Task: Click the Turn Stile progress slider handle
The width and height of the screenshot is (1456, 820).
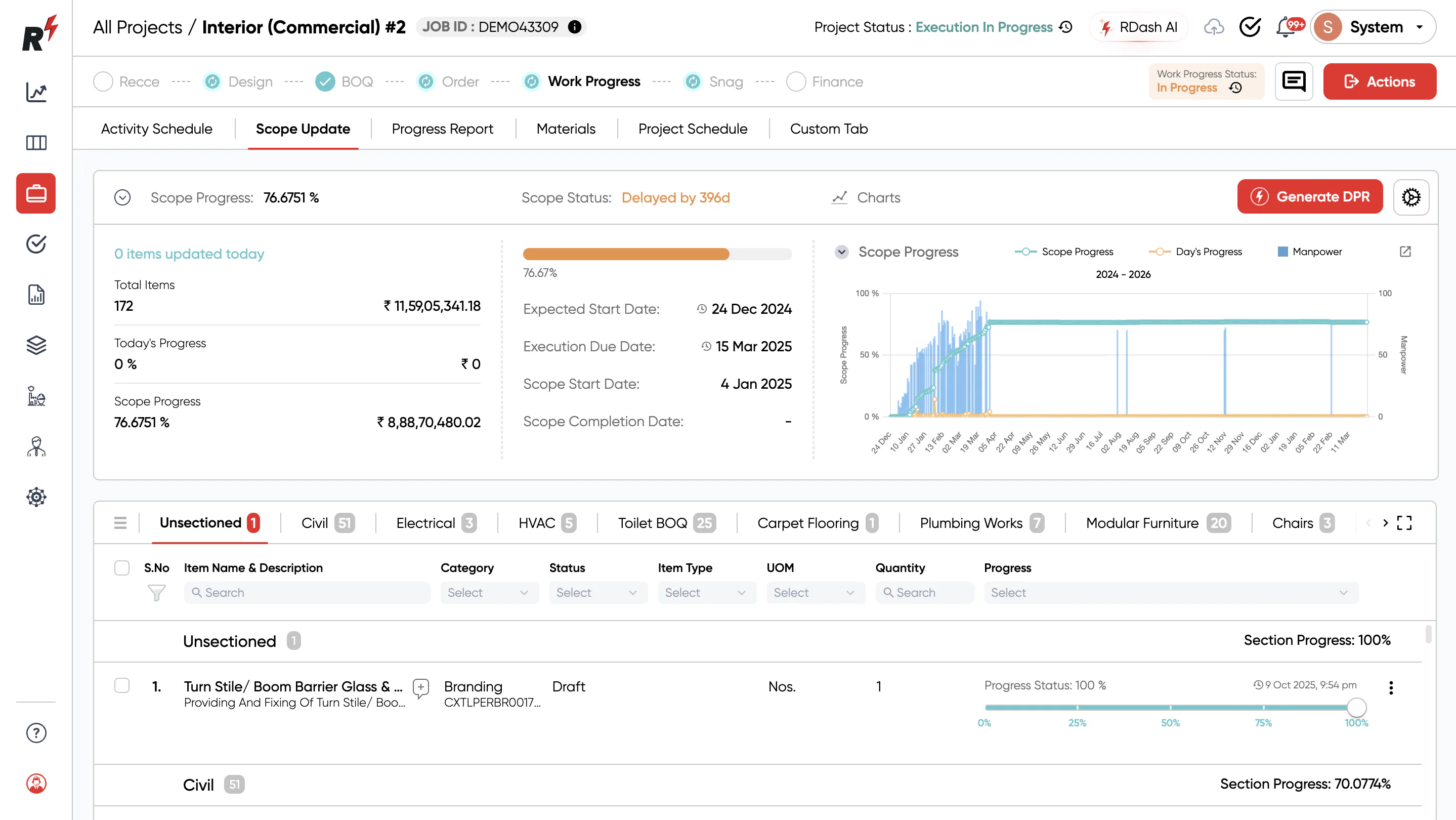Action: coord(1356,707)
